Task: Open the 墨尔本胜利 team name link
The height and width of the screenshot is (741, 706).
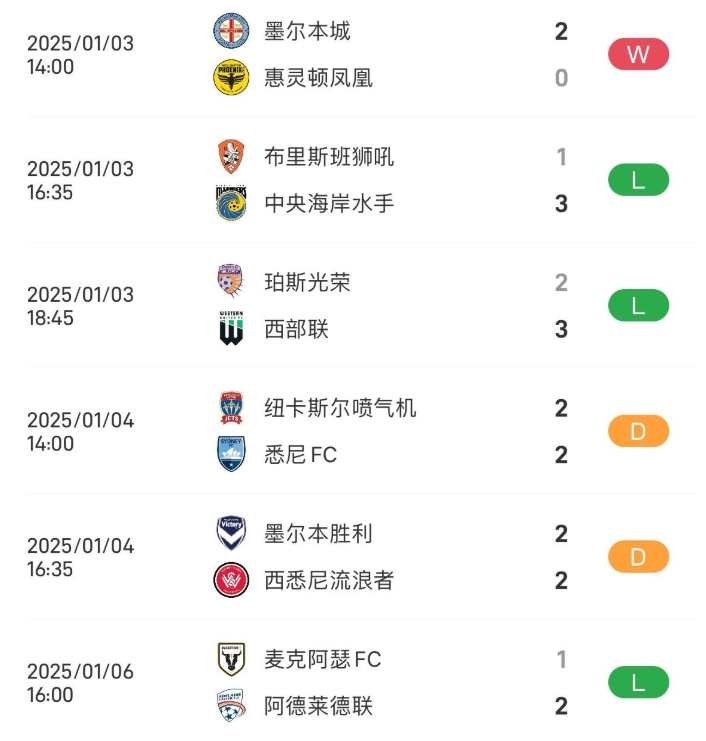Action: pos(318,534)
